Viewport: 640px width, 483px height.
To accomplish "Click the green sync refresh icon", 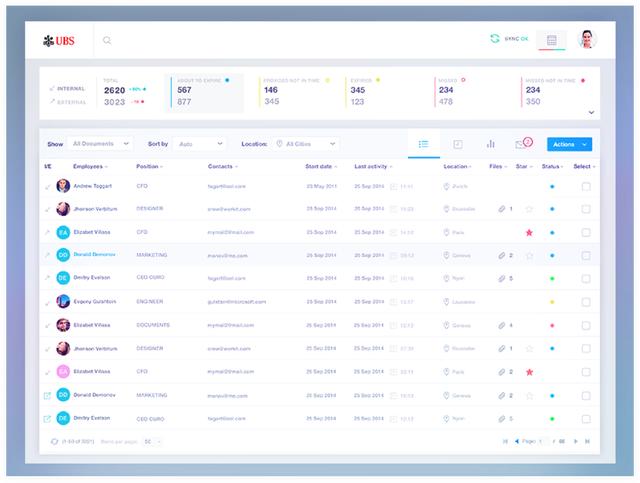I will [494, 39].
